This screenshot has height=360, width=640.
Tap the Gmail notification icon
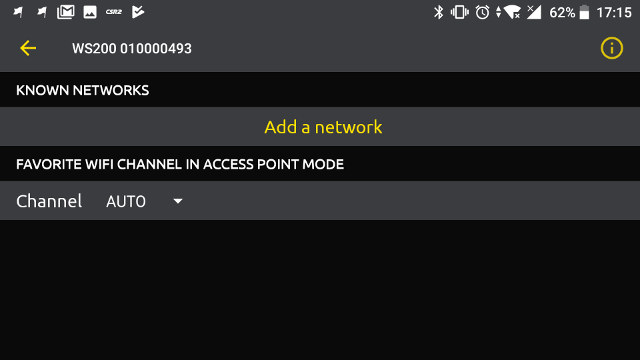[66, 12]
